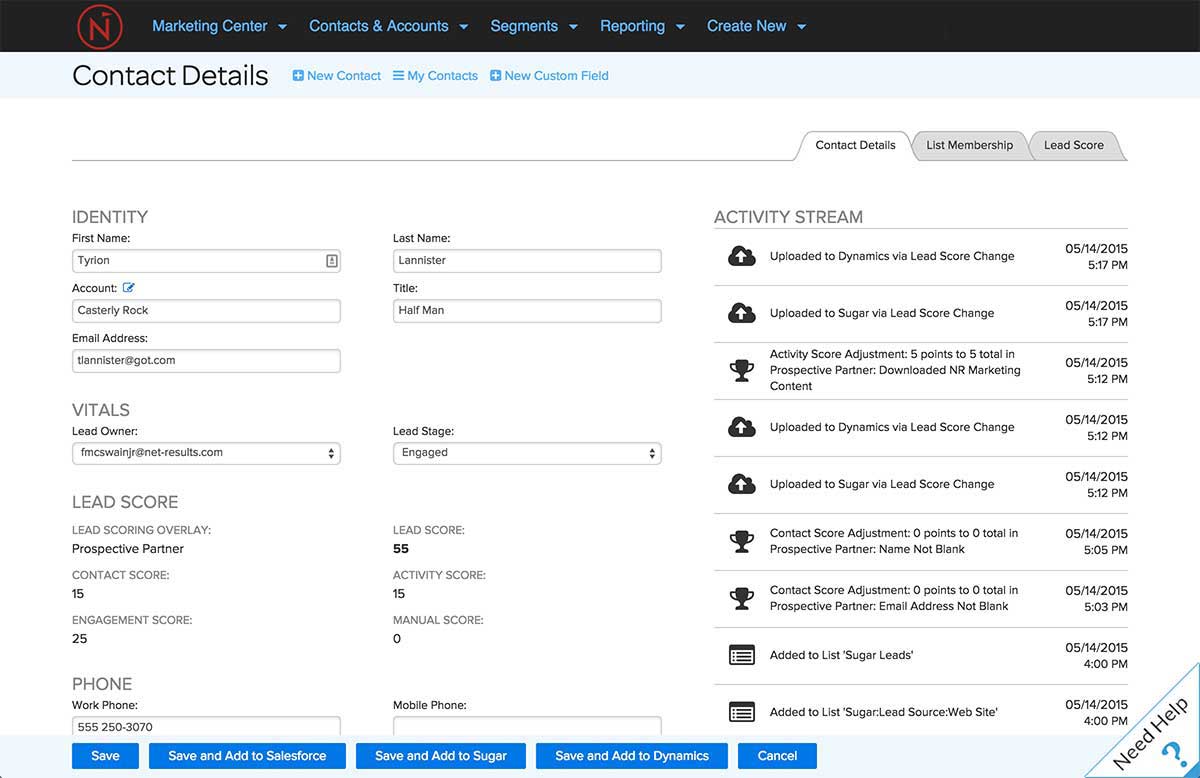The width and height of the screenshot is (1200, 778).
Task: Click cloud icon for 5:12 PM Sugar upload
Action: coord(741,485)
